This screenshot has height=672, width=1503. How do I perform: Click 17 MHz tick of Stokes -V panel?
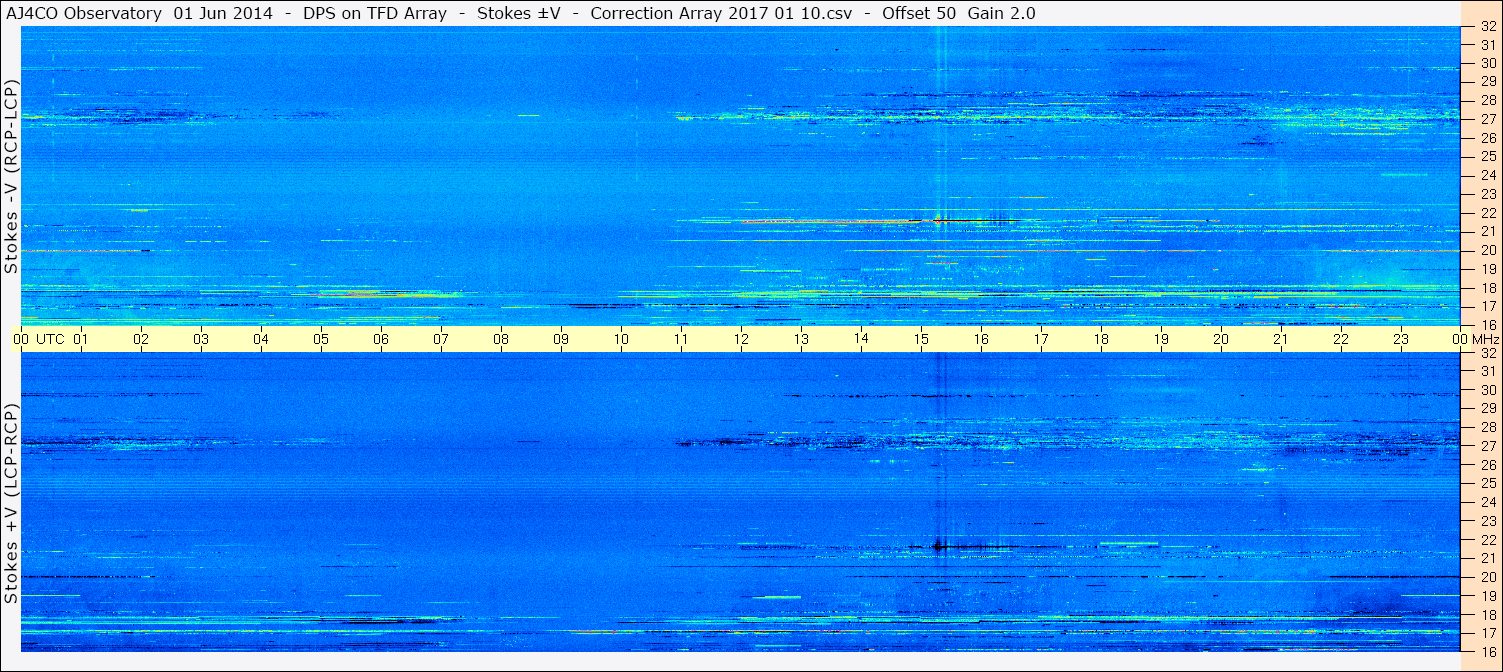[1487, 306]
